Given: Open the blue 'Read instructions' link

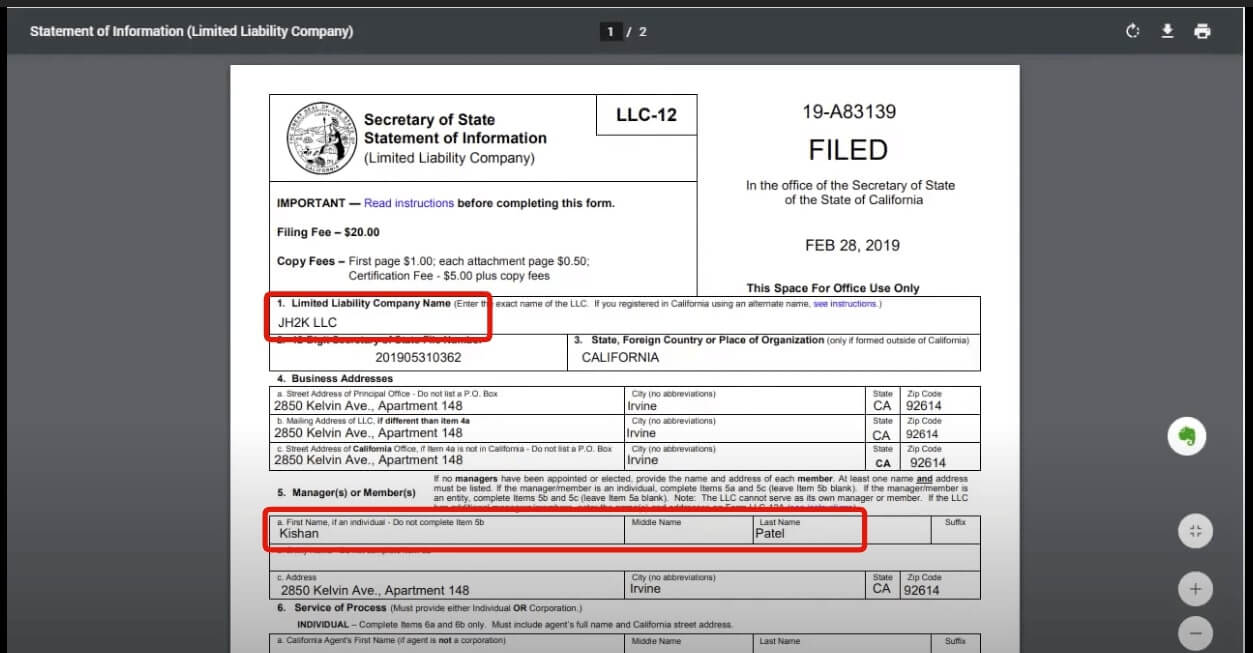Looking at the screenshot, I should 408,203.
